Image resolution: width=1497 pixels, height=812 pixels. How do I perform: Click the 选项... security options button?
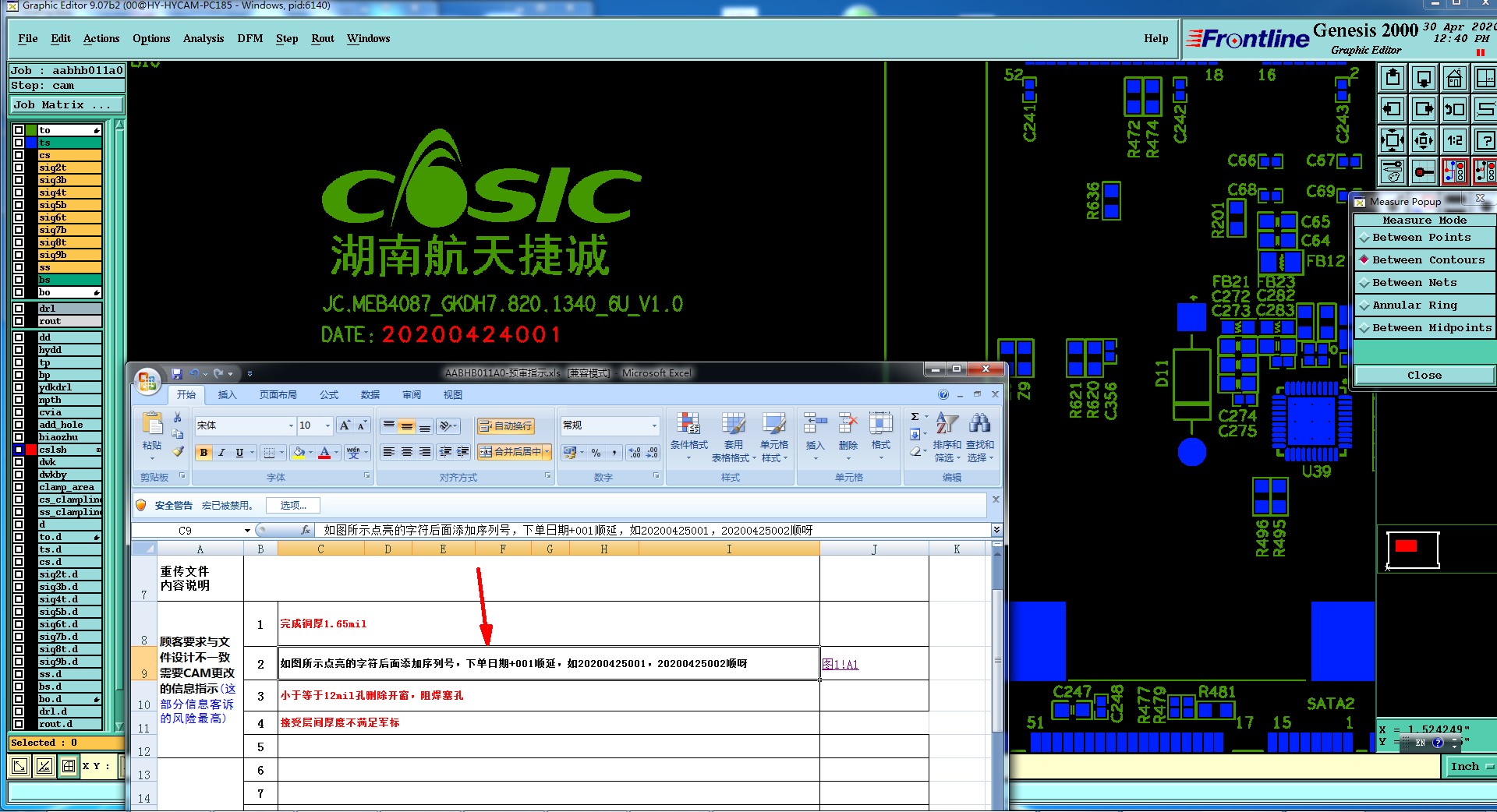click(x=293, y=506)
